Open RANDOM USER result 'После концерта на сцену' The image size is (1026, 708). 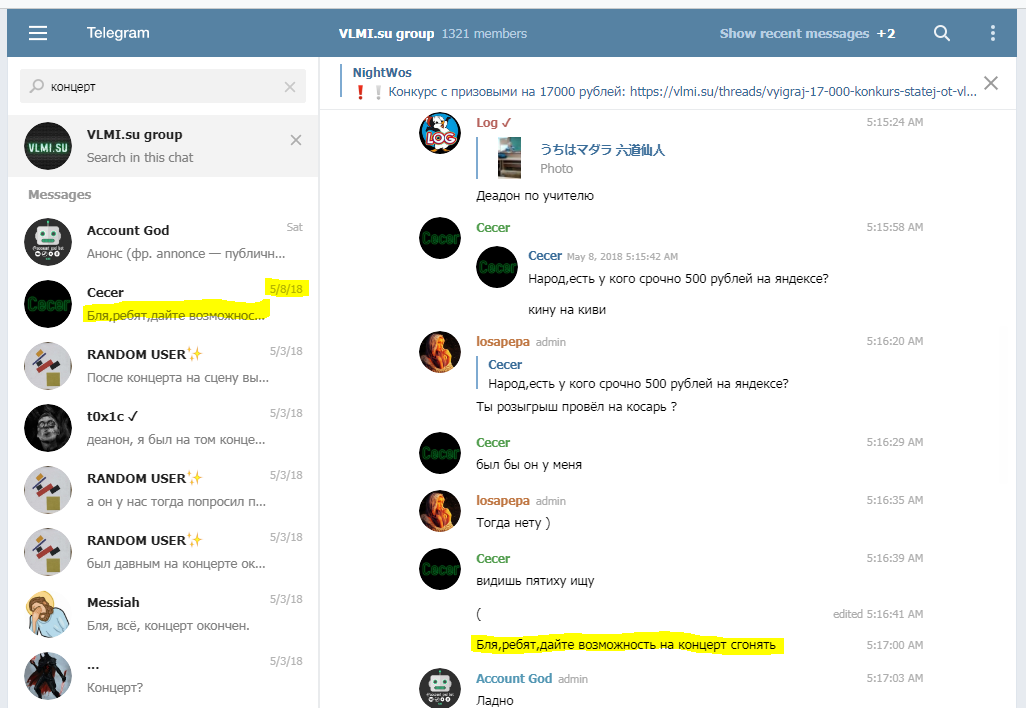coord(163,366)
